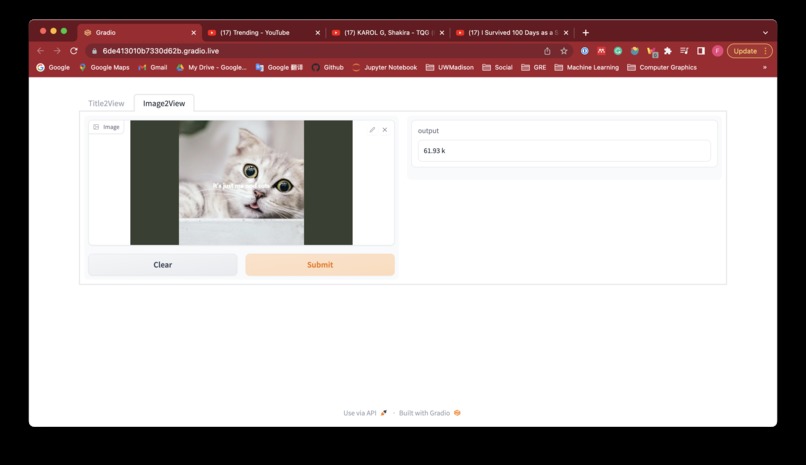Click the output field showing 61.93 k
806x465 pixels.
(x=564, y=151)
